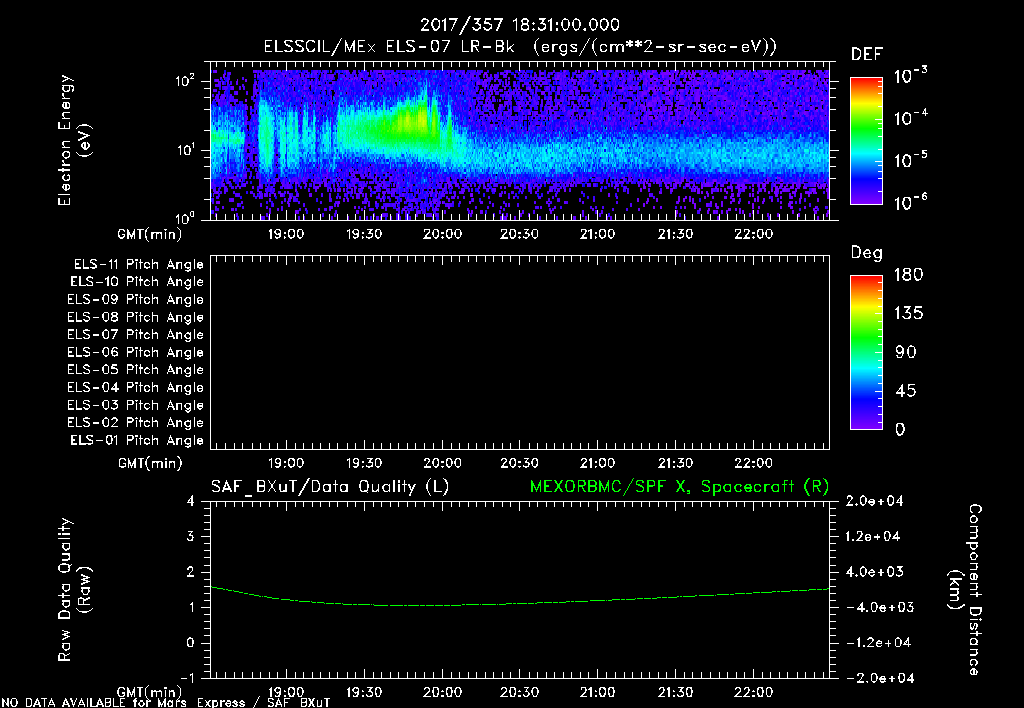Click the Deg color bar title
Screen dimensions: 1024x708
point(867,253)
